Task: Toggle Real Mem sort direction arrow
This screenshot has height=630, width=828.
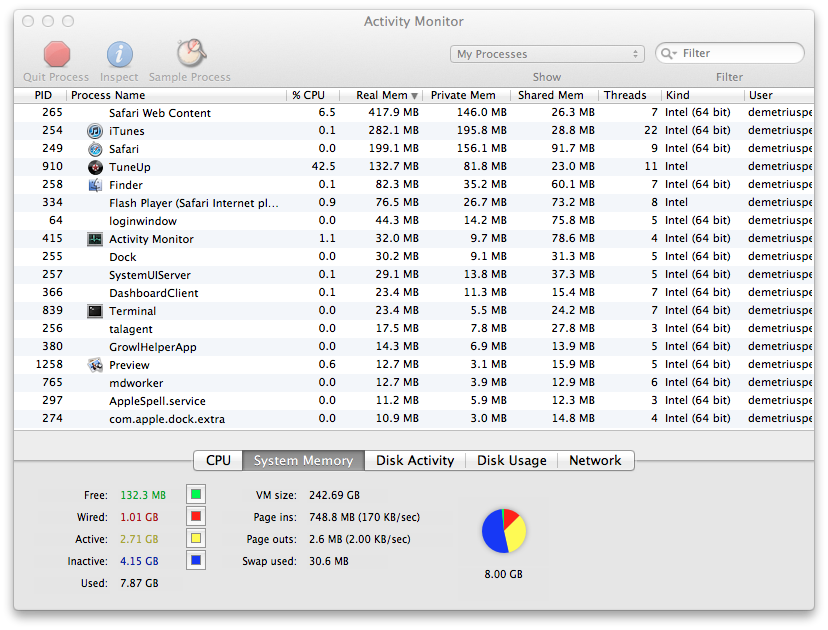Action: point(415,96)
